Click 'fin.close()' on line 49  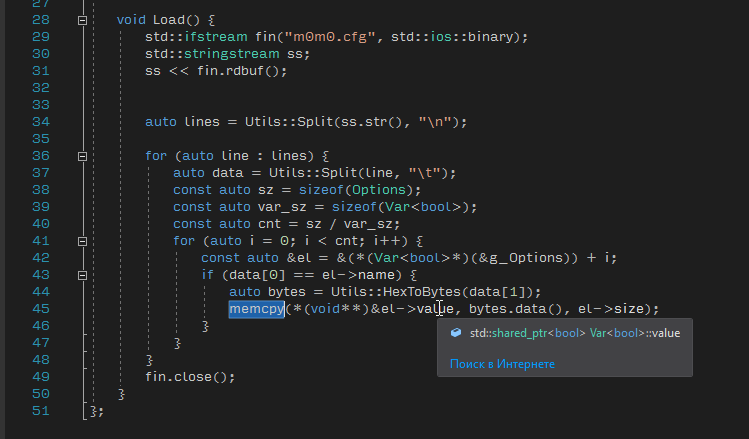click(x=186, y=377)
